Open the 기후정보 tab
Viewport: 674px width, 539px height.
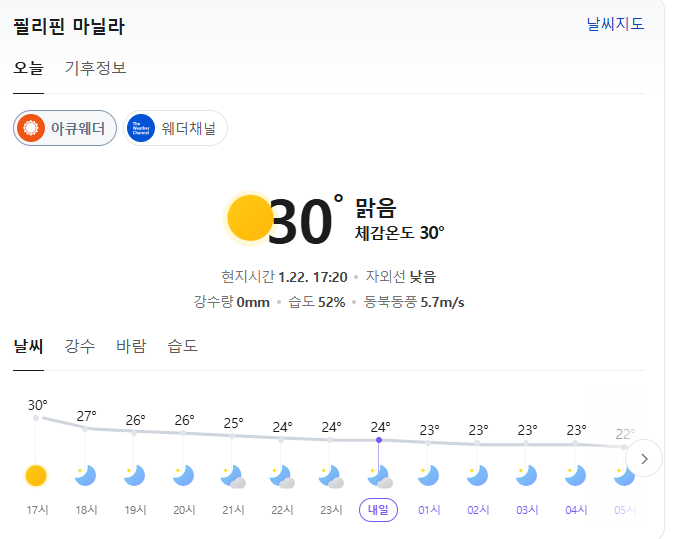click(96, 68)
